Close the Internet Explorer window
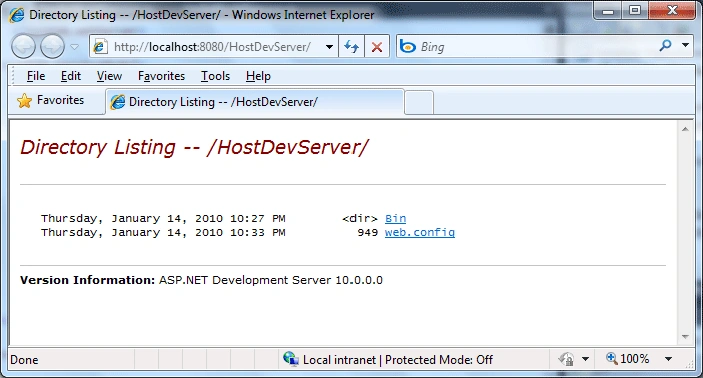703x378 pixels. (672, 11)
